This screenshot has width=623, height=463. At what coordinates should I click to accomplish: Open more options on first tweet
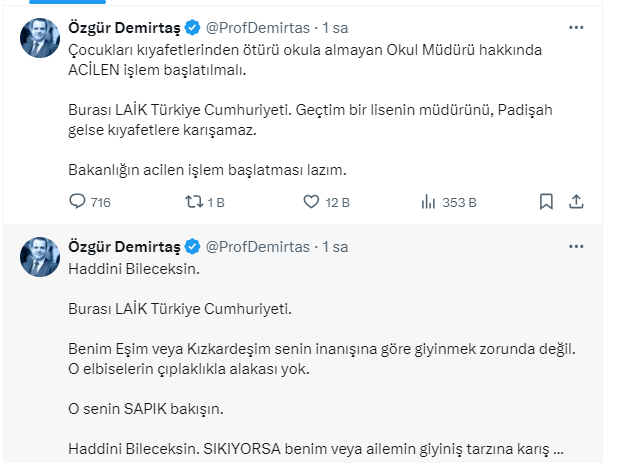pos(576,27)
